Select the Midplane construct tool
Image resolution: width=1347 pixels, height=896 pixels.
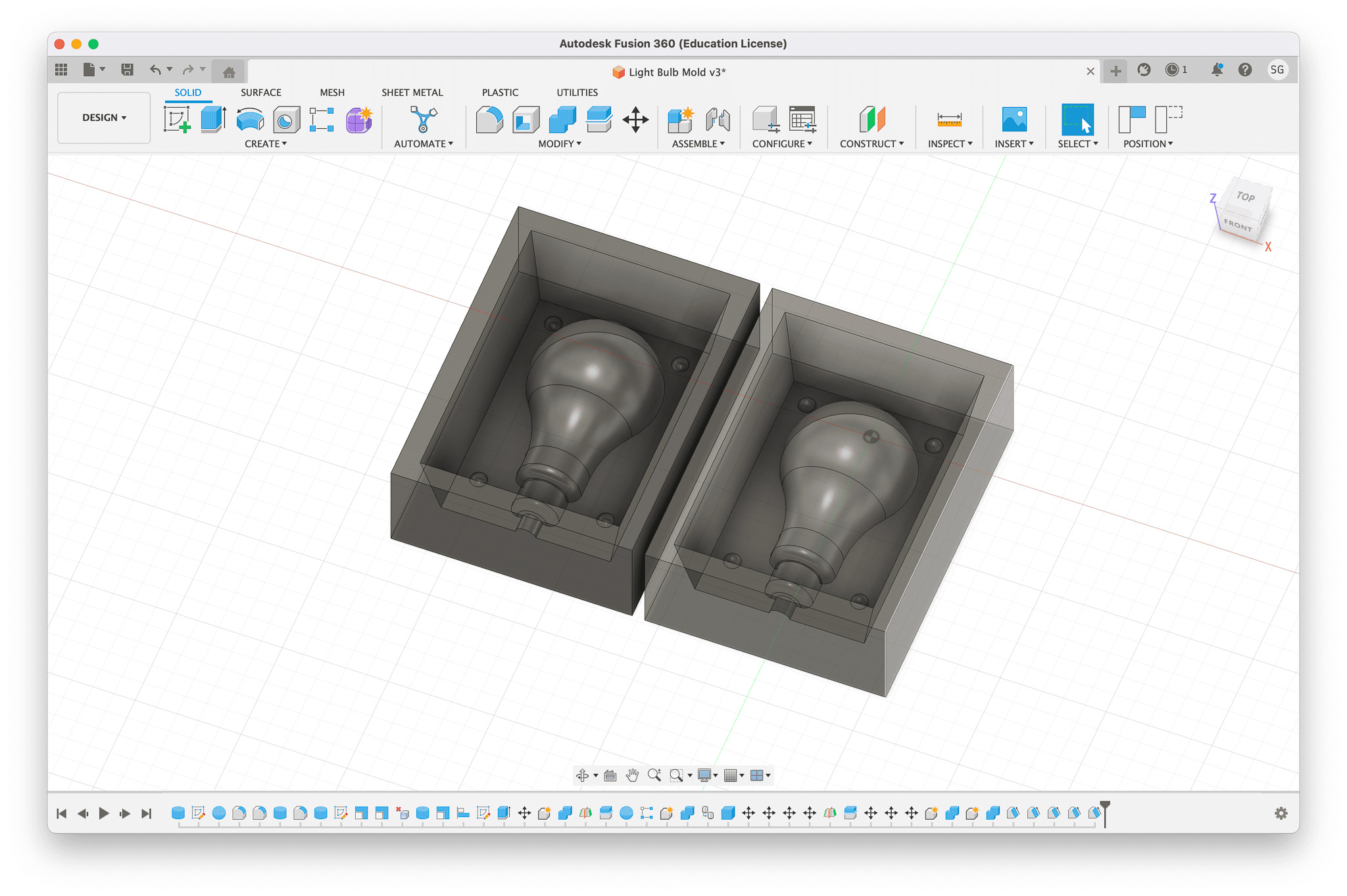coord(872,120)
